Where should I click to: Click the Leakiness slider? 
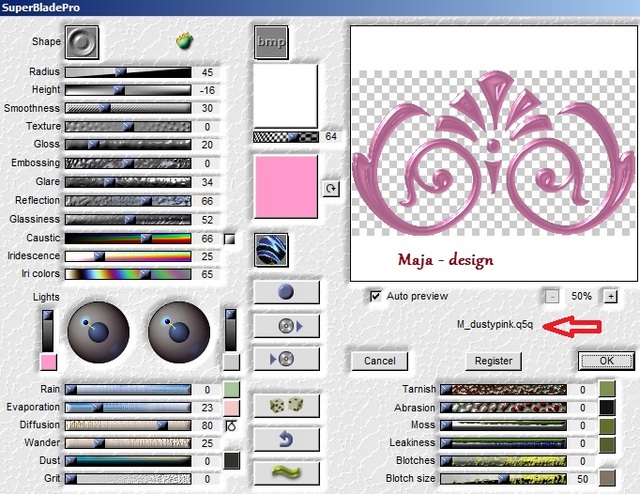point(504,443)
